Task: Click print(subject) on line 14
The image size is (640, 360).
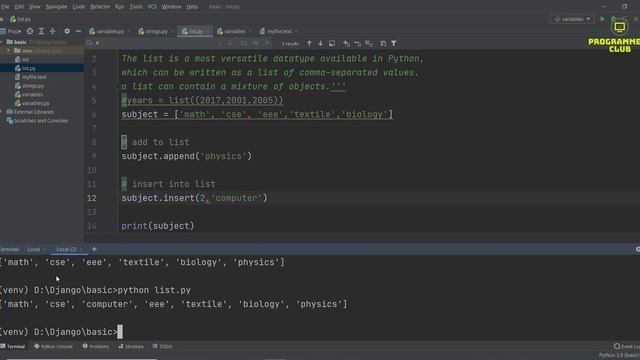Action: coord(158,226)
